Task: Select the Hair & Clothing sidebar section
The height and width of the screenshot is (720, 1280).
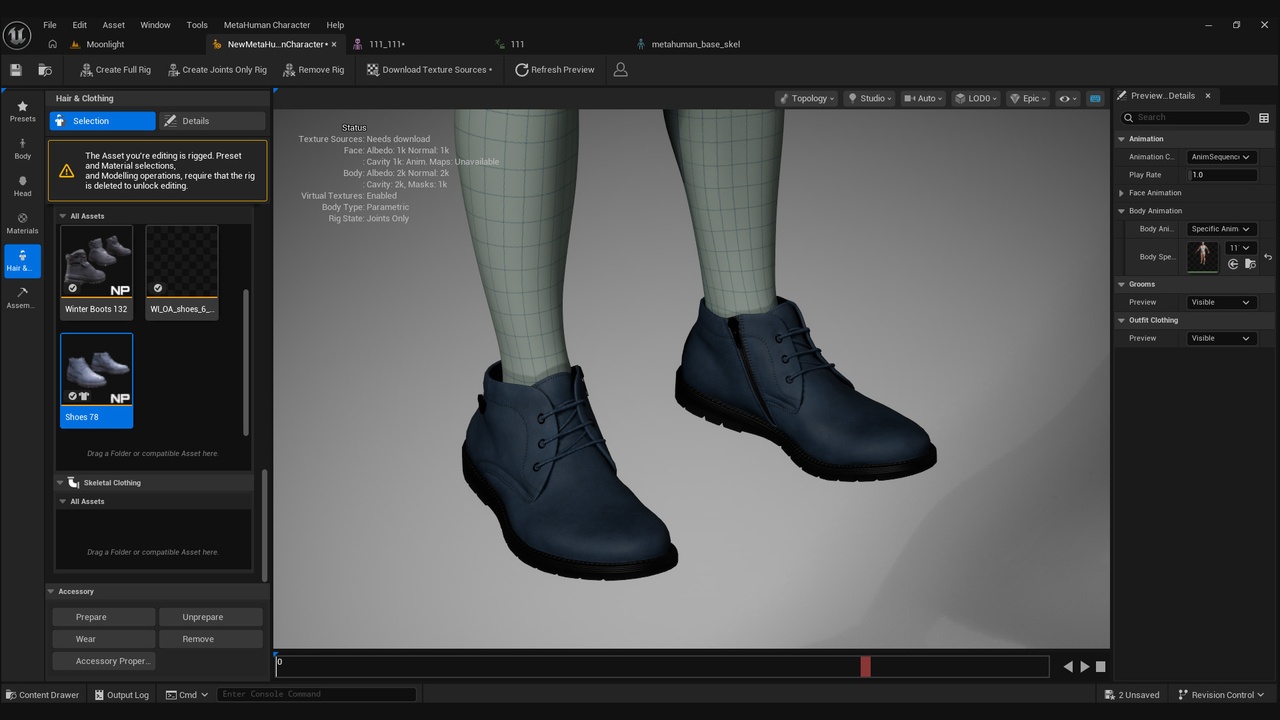Action: coord(22,261)
